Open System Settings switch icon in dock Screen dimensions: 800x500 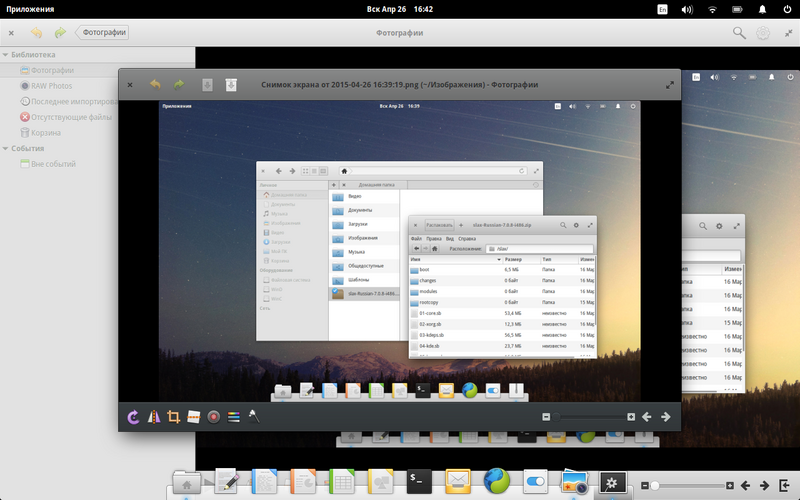(535, 482)
